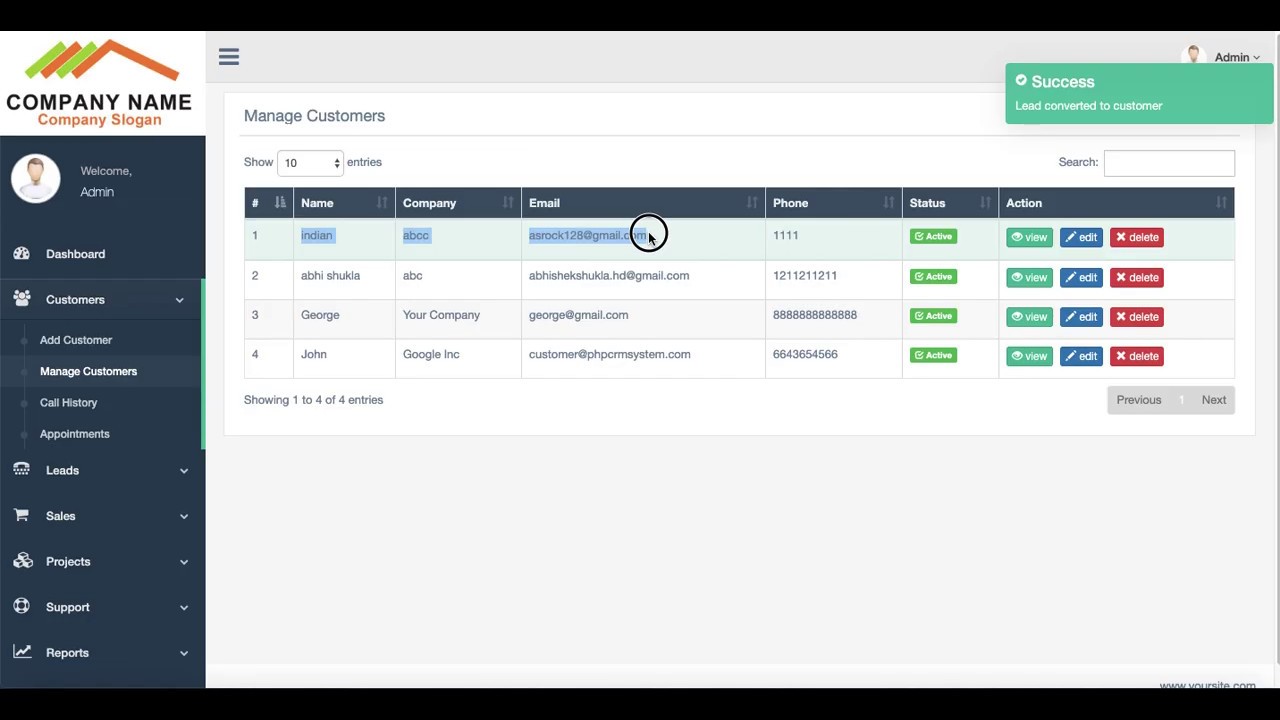Click Active status badge for John
Screen dimensions: 1280x720
(933, 355)
